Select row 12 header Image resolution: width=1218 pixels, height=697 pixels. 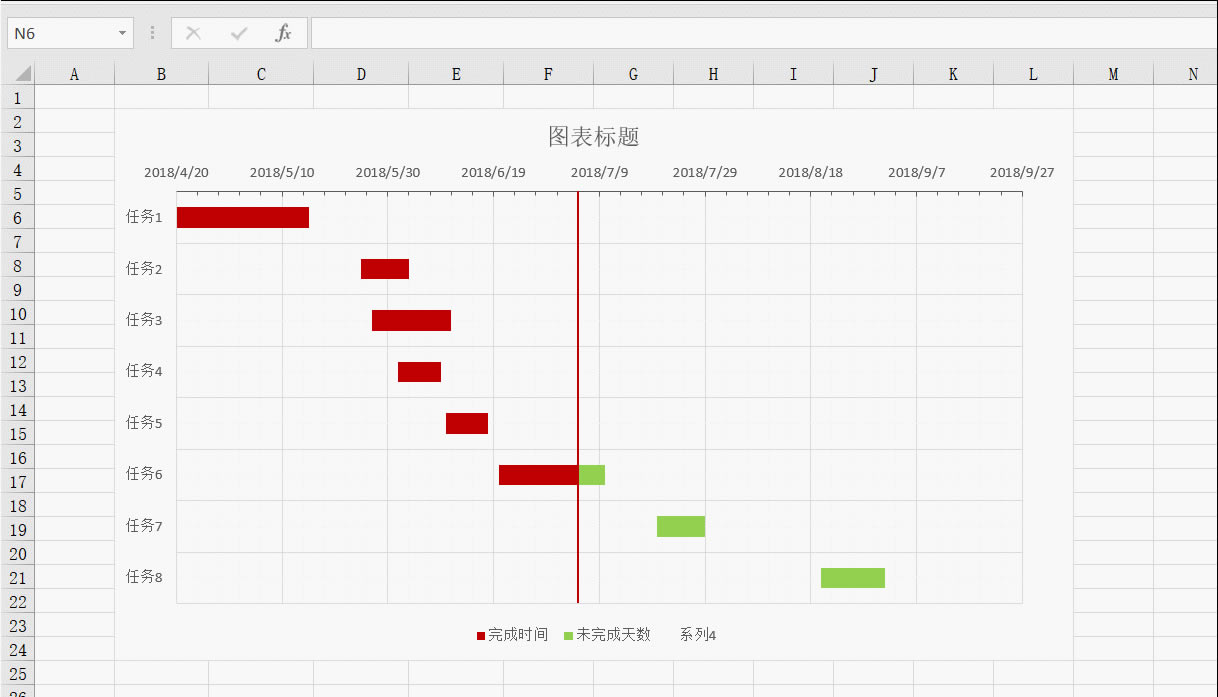click(18, 362)
